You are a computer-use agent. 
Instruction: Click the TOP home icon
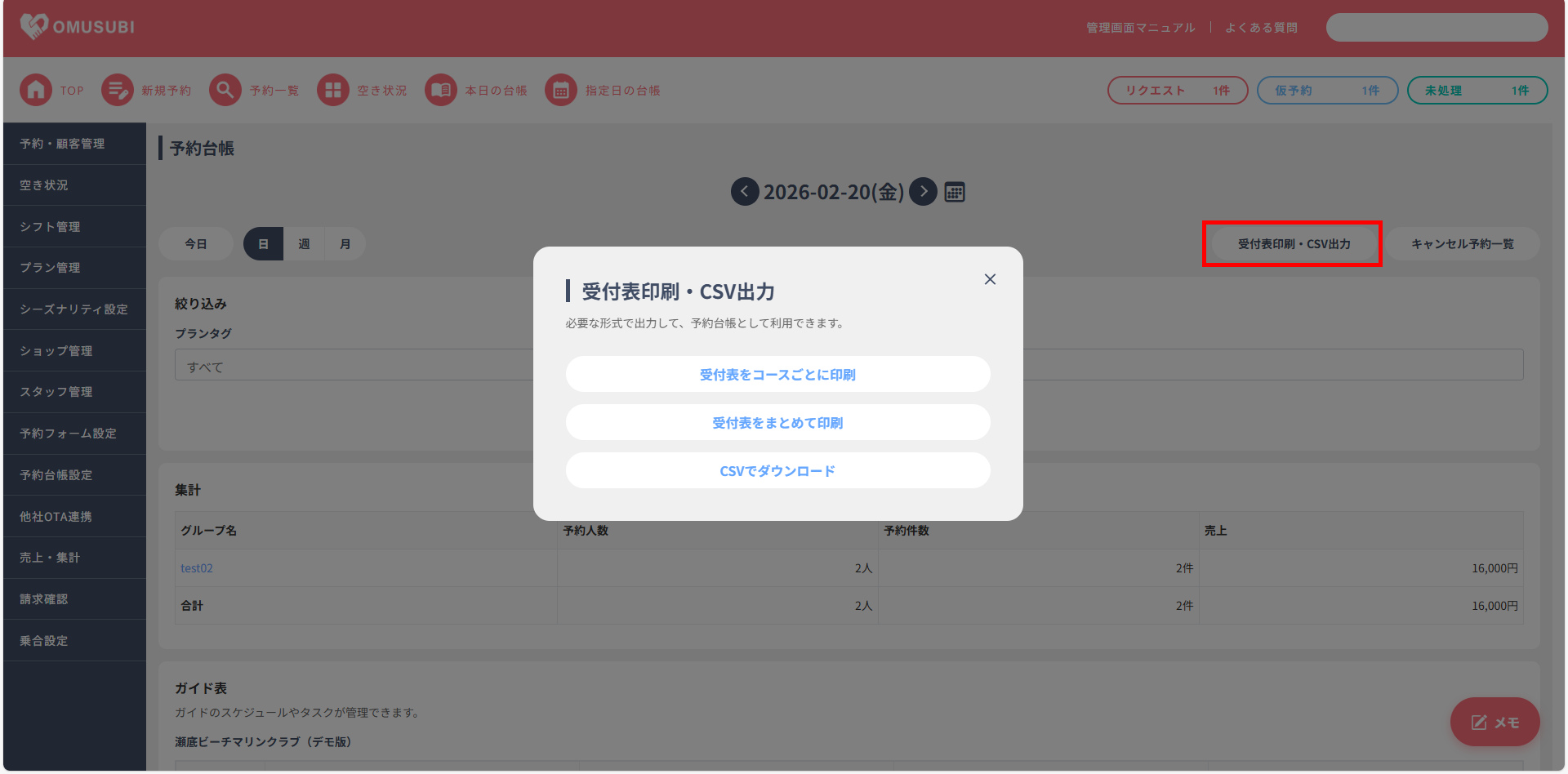click(36, 90)
